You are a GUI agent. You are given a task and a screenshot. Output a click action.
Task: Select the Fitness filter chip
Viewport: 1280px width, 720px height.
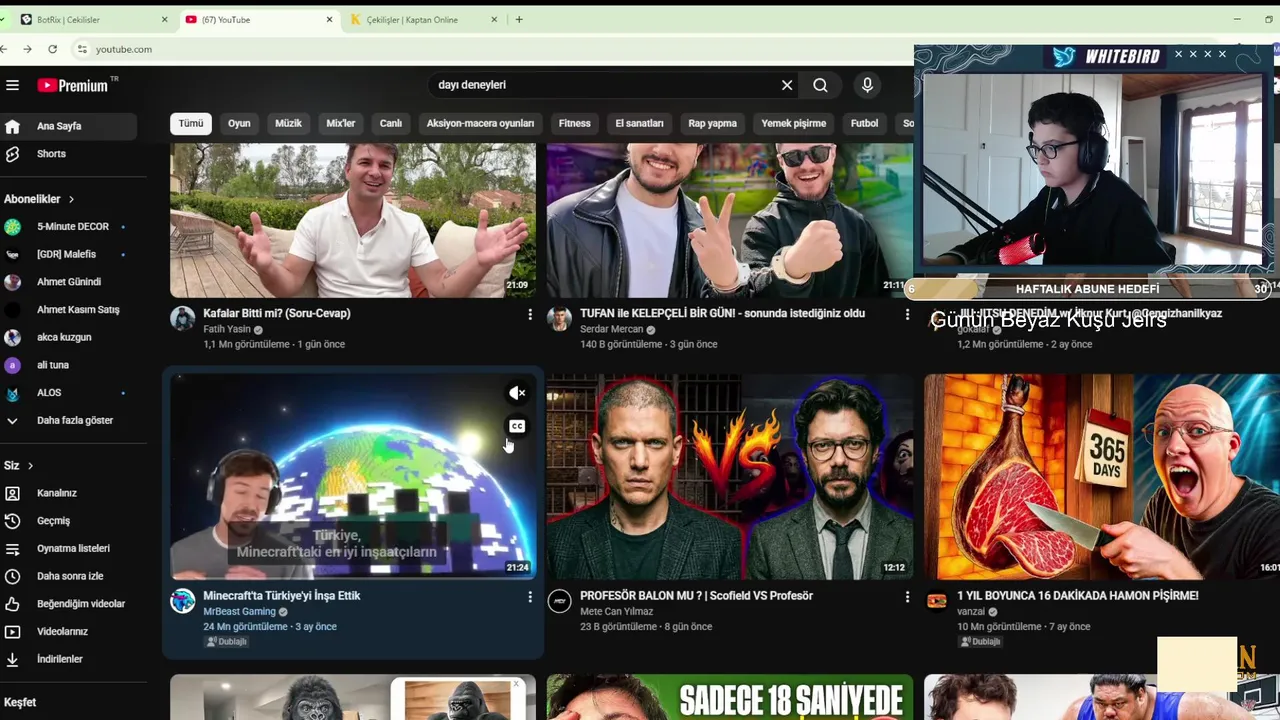575,123
